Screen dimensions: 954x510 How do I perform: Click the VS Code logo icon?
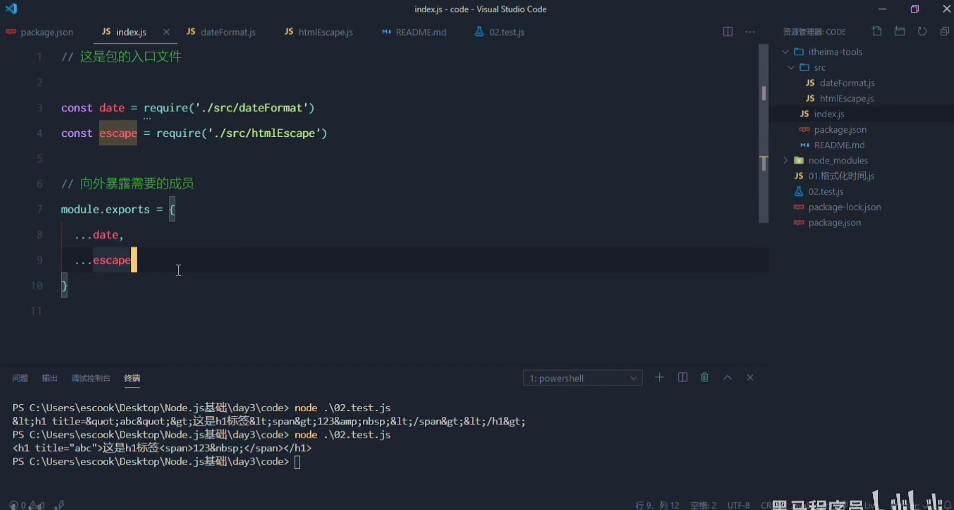12,9
